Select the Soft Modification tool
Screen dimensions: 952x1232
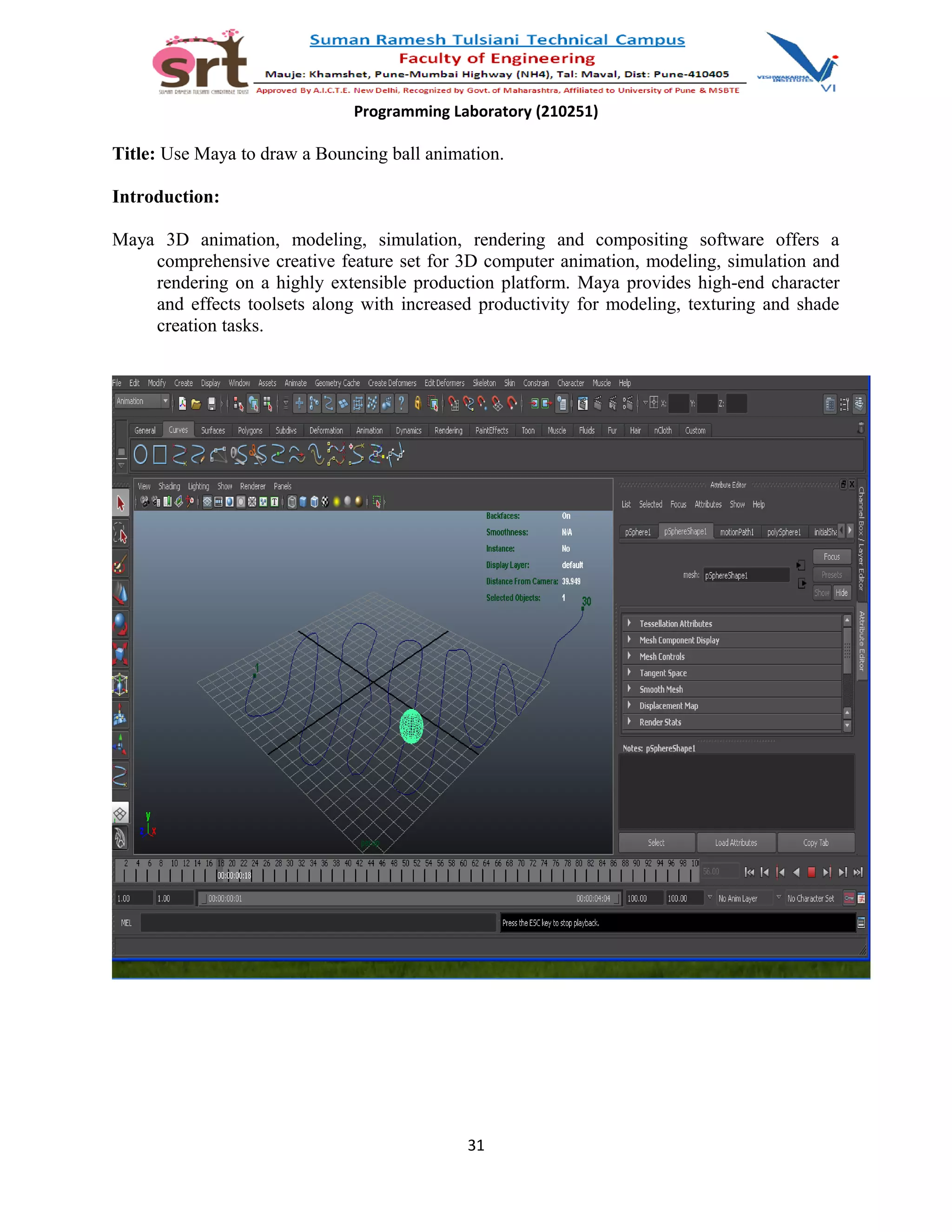[121, 715]
